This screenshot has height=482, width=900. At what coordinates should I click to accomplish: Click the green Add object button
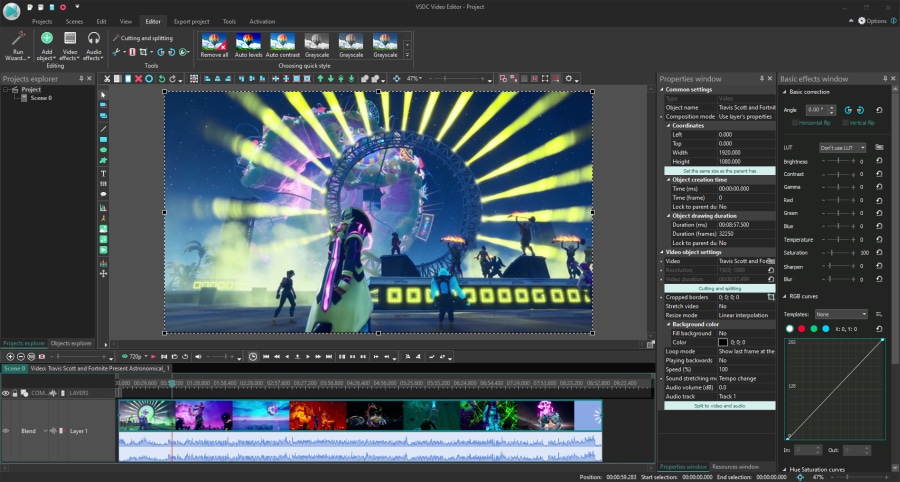(46, 46)
